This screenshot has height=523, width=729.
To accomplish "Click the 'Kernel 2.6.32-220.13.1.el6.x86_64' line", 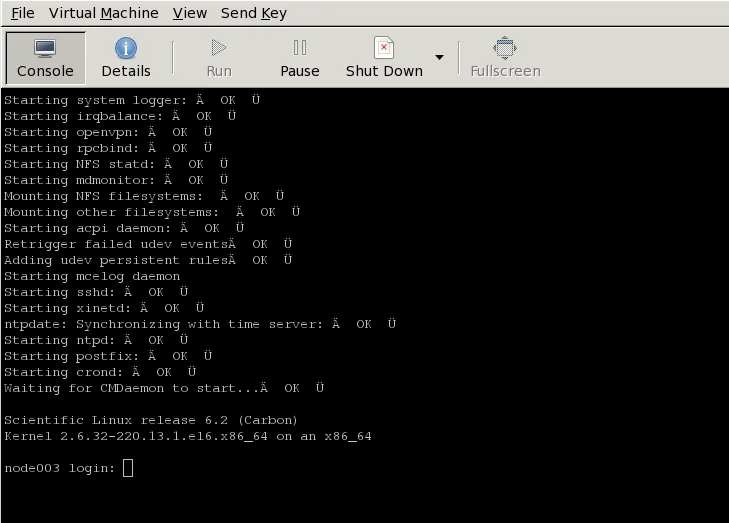I will 188,436.
